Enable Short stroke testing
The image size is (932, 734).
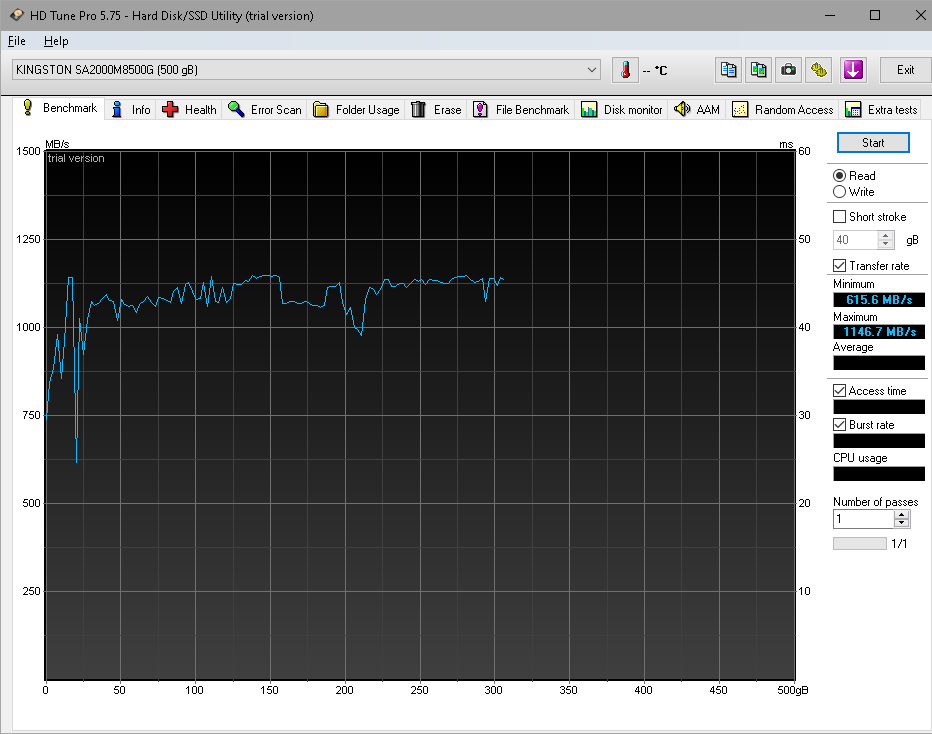pos(838,216)
